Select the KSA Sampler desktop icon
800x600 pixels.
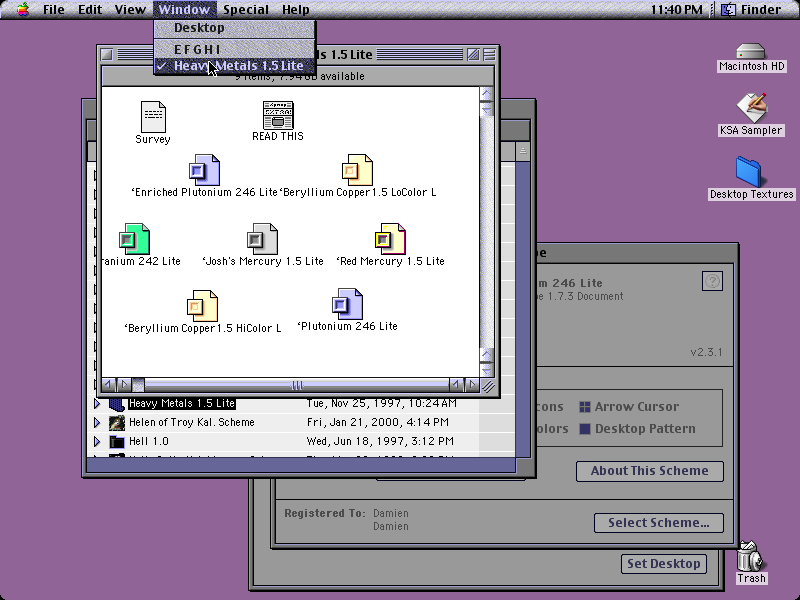tap(751, 108)
